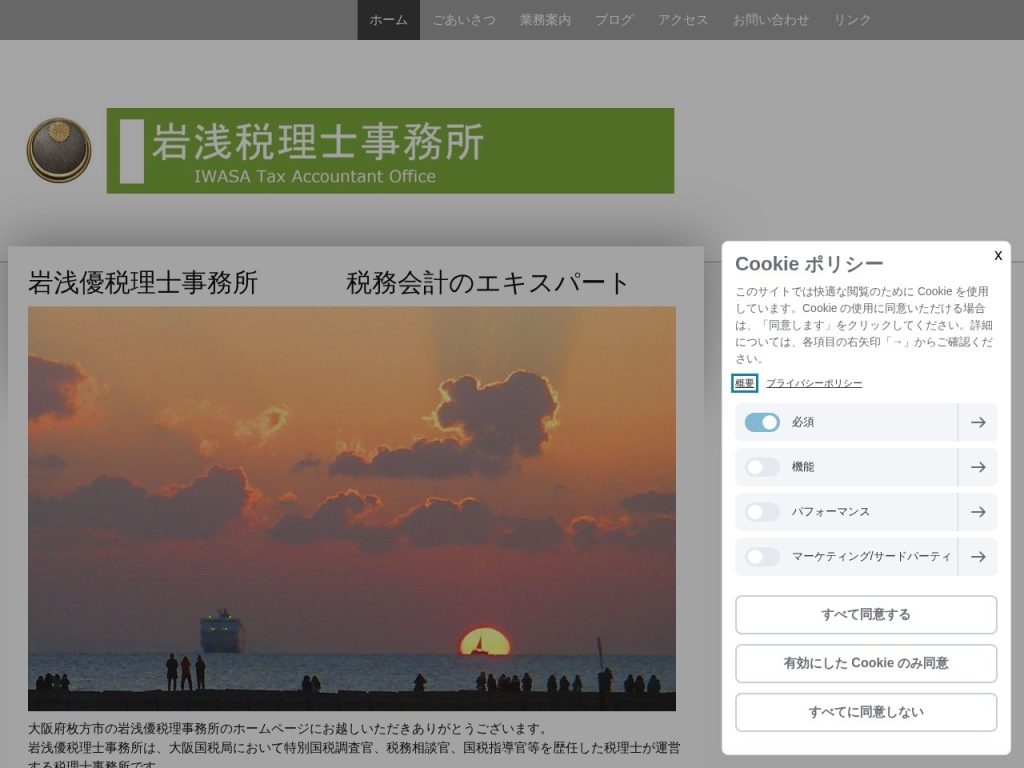Viewport: 1024px width, 768px height.
Task: Enable the パフォーマンス cookie switch
Action: (762, 512)
